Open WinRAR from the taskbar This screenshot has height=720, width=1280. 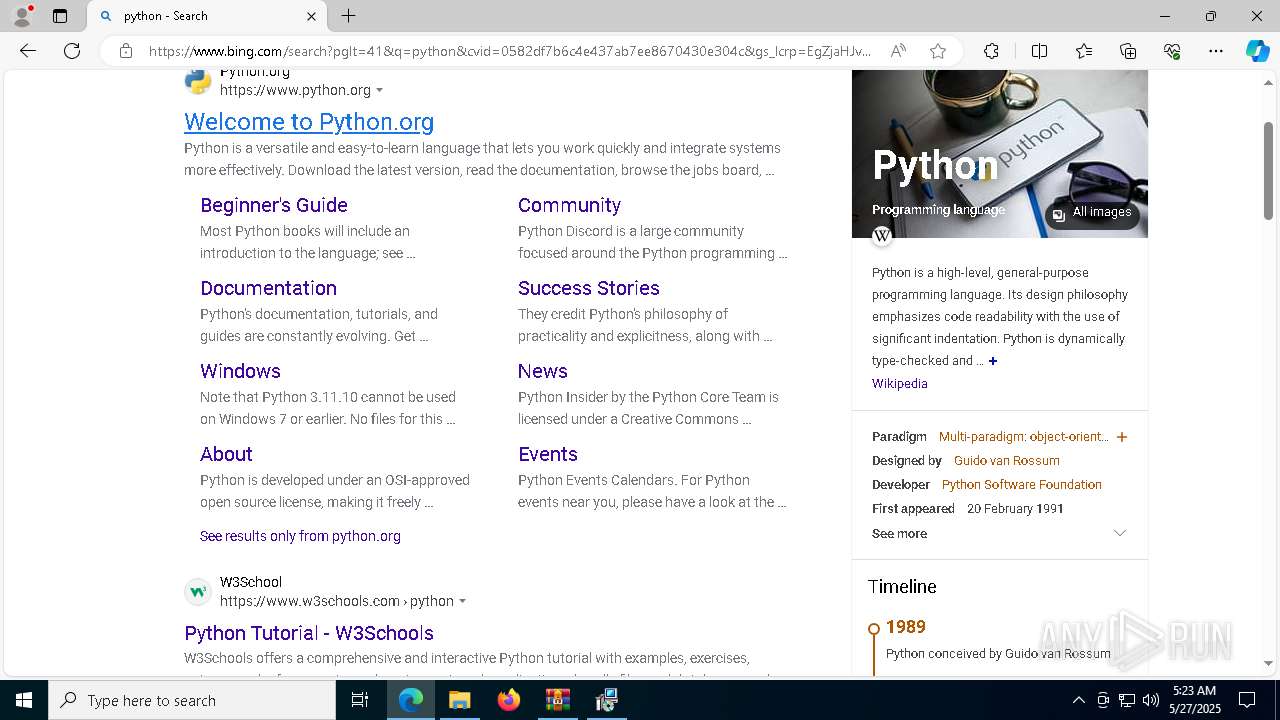[x=557, y=700]
